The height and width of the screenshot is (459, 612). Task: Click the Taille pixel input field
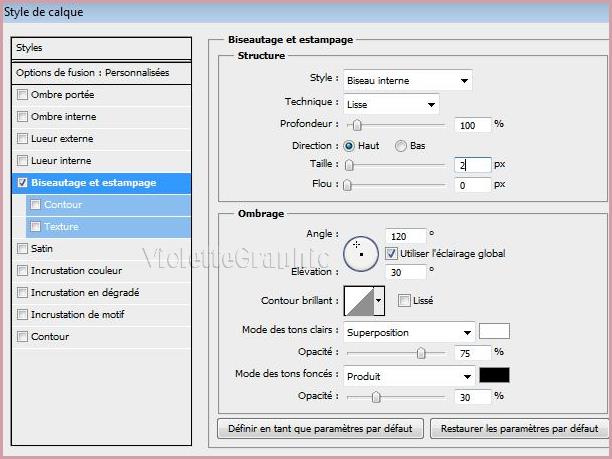[471, 165]
